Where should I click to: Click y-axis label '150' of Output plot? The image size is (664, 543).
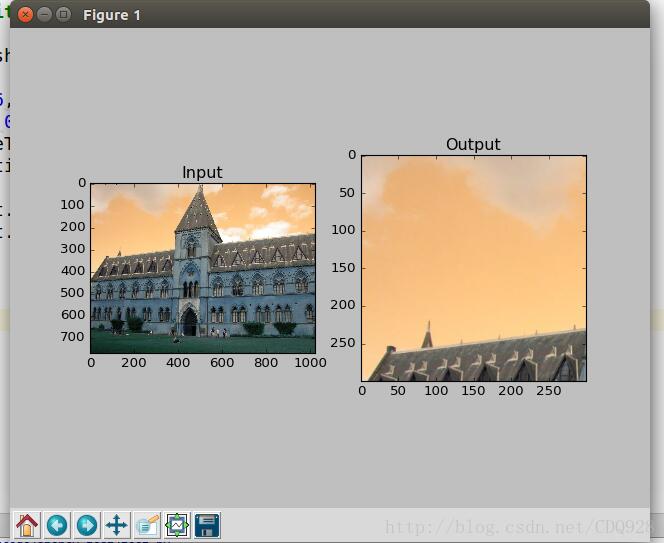point(343,268)
